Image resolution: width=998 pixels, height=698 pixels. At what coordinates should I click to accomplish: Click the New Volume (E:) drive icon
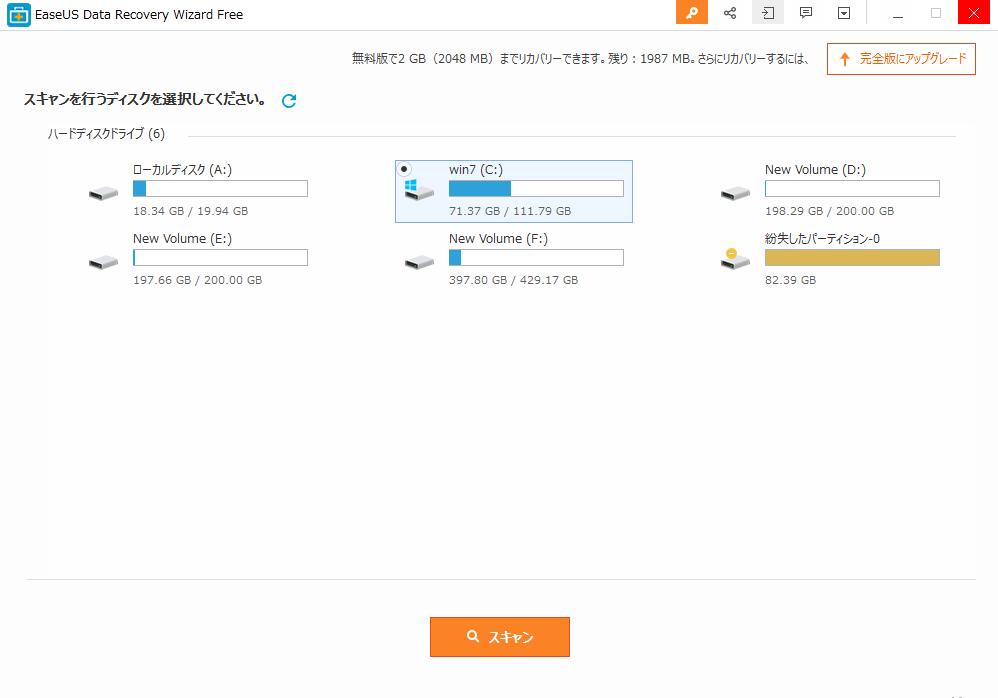click(x=103, y=262)
